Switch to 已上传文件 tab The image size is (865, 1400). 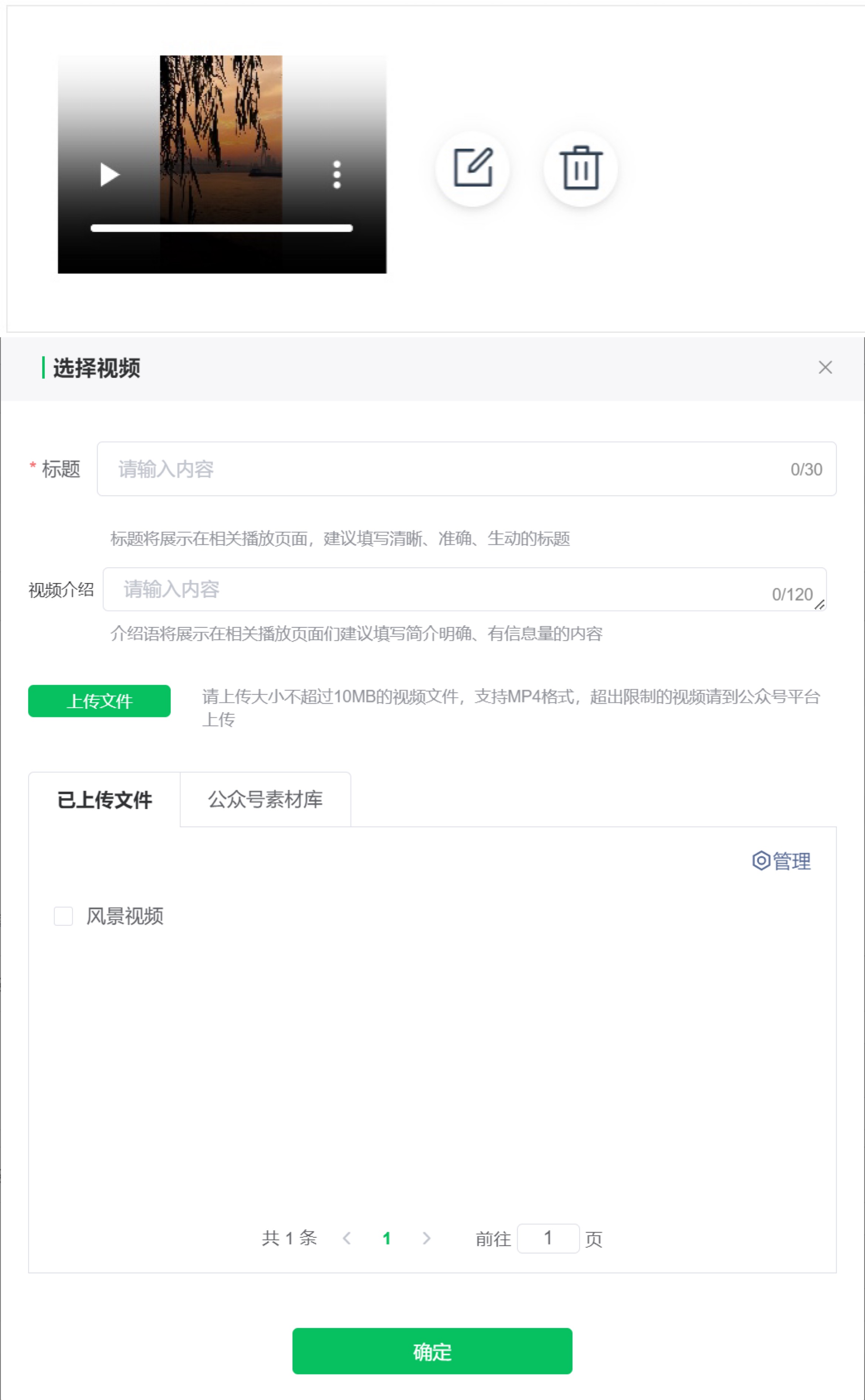(x=105, y=800)
